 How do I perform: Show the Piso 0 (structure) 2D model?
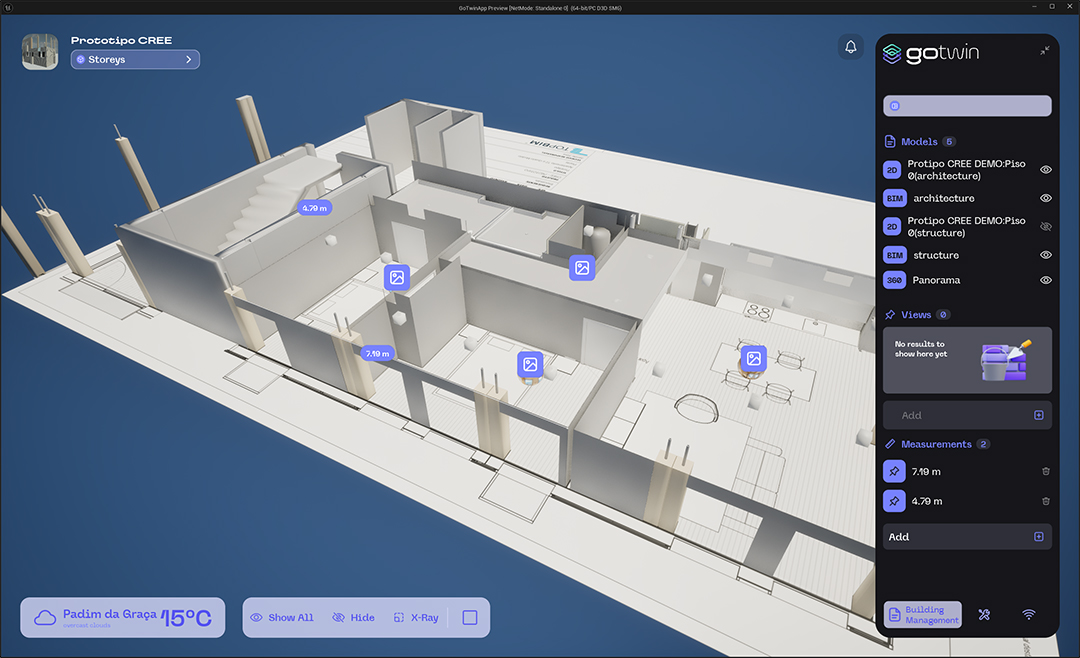tap(1046, 227)
